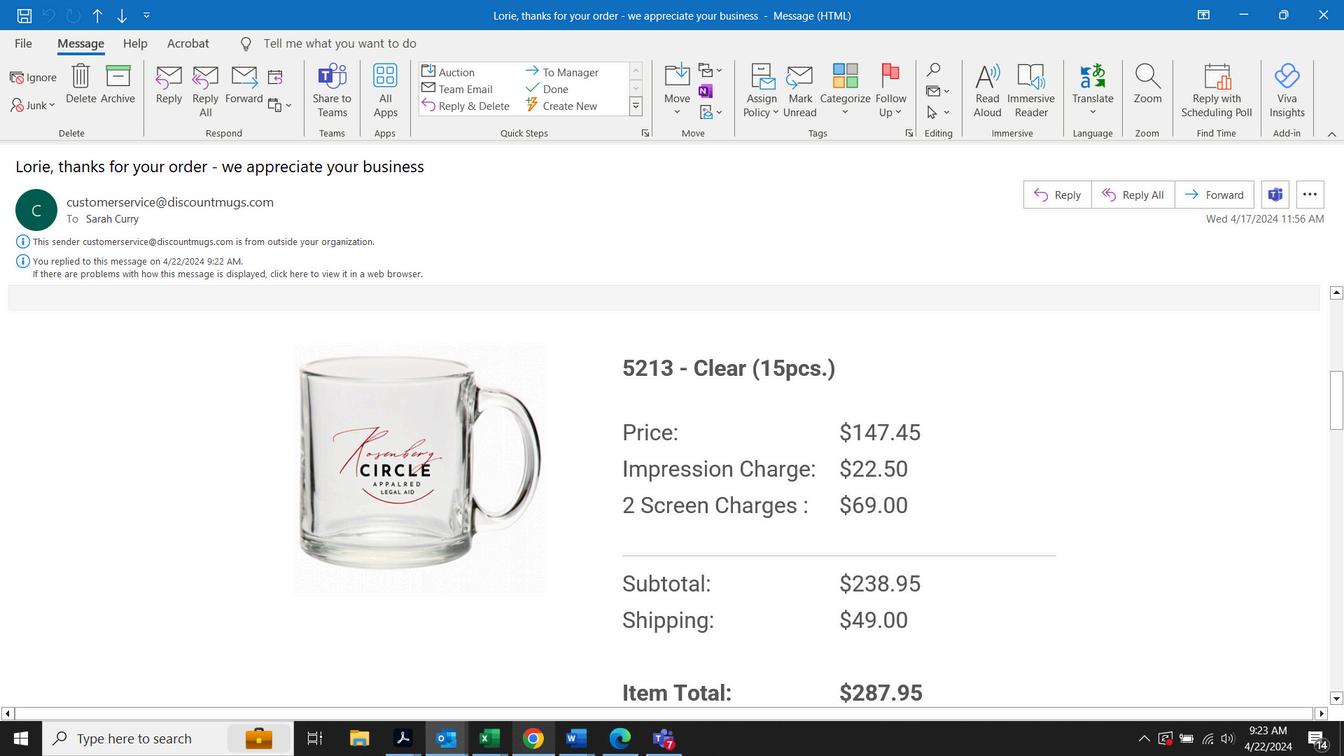Go to the next item with the down arrow
The image size is (1344, 756).
click(122, 15)
